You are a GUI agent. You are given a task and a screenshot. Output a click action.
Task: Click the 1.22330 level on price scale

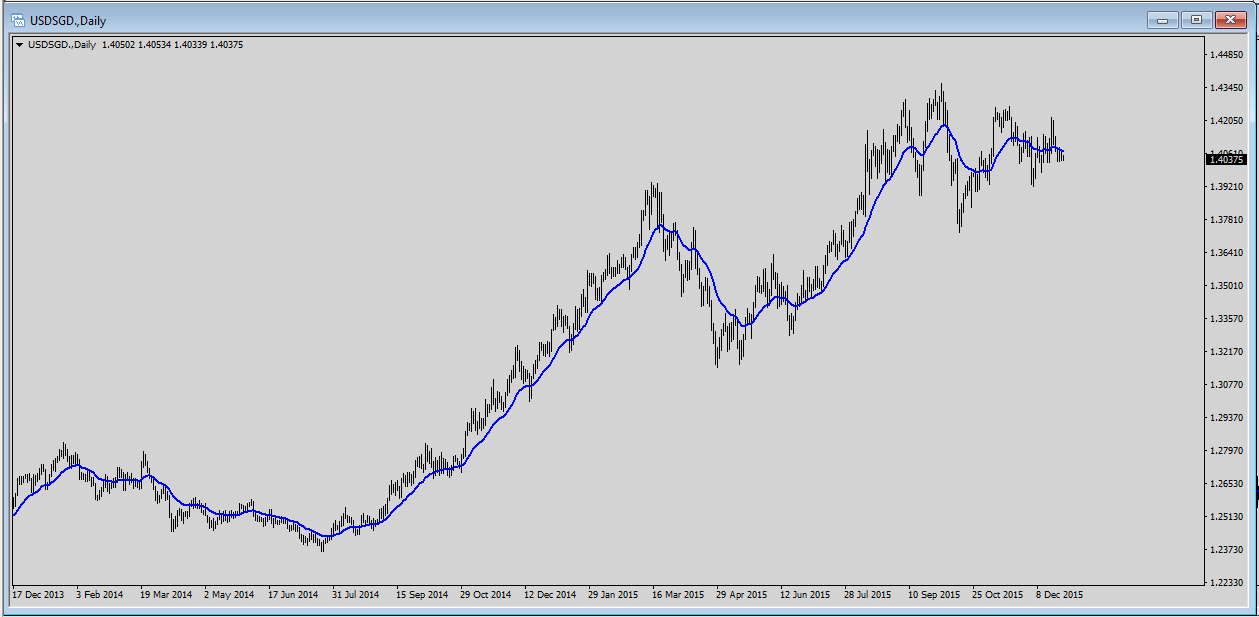[1226, 582]
